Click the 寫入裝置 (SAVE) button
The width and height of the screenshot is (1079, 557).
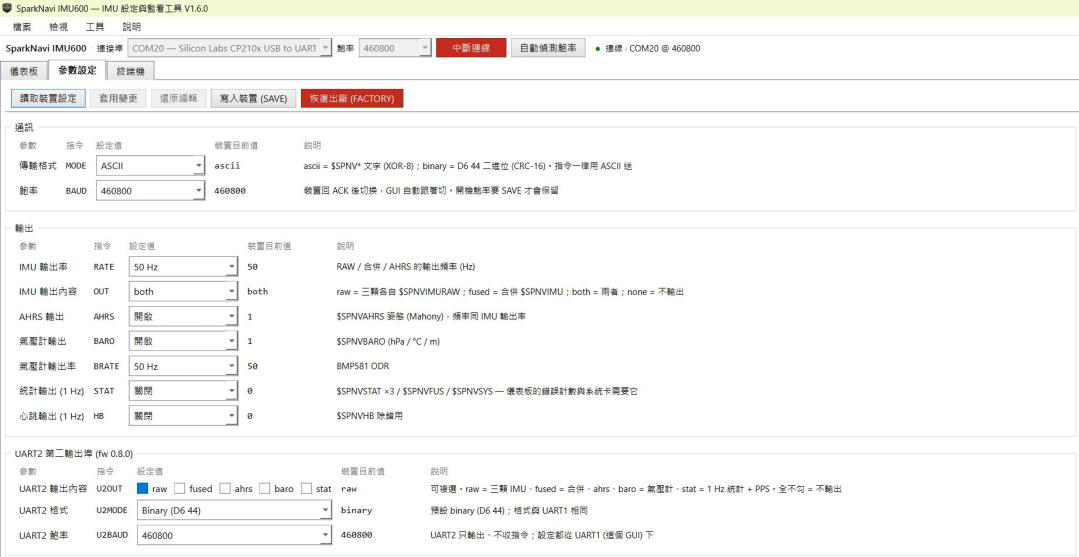click(253, 98)
